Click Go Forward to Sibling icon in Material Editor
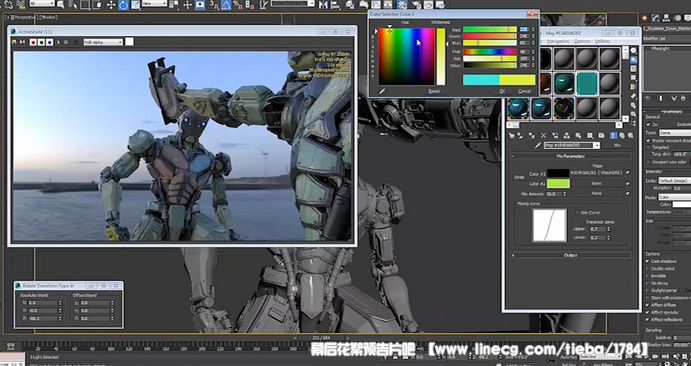The width and height of the screenshot is (691, 366). [631, 136]
